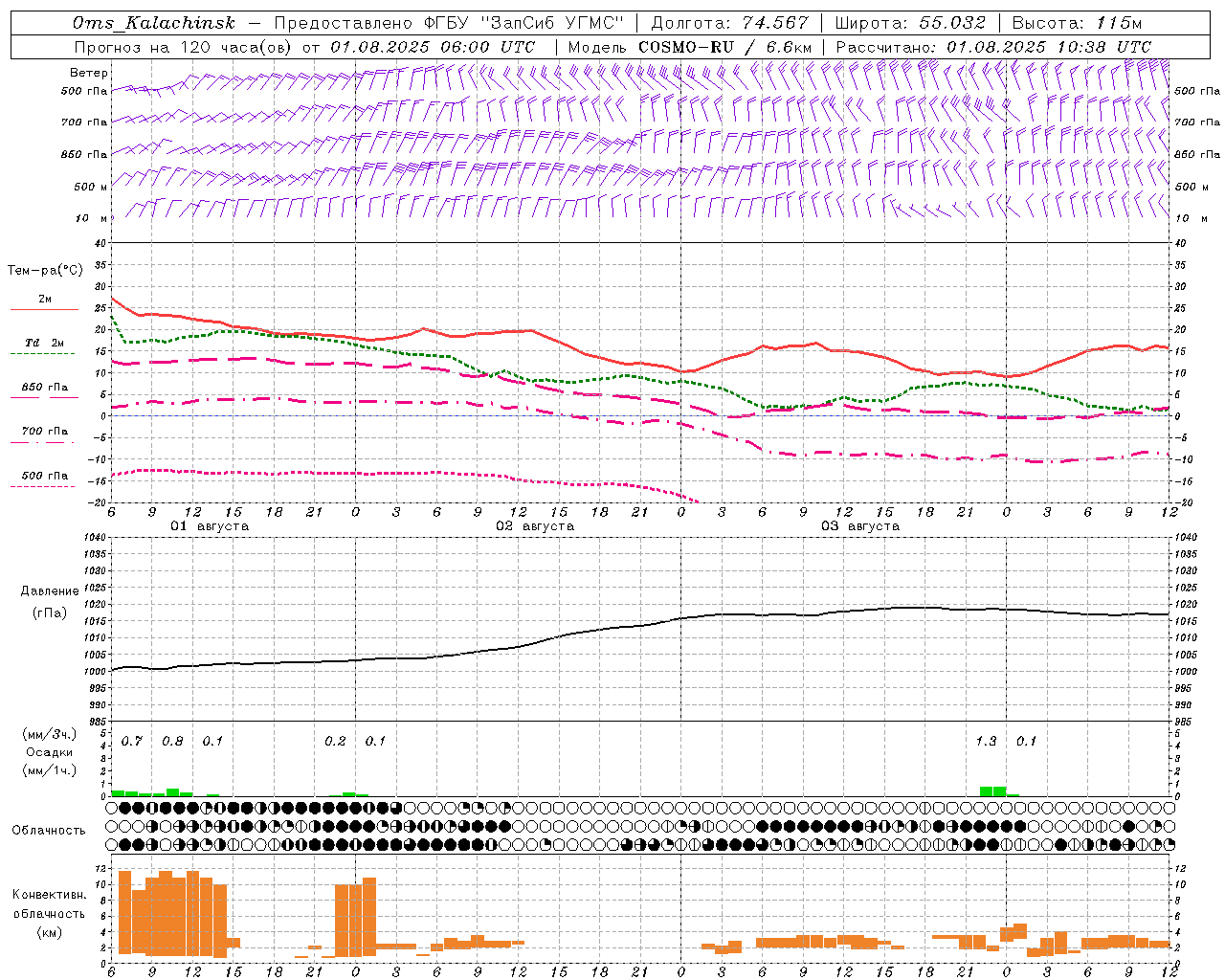
Task: Click the station name Oms_Kalachinsk
Action: click(154, 24)
